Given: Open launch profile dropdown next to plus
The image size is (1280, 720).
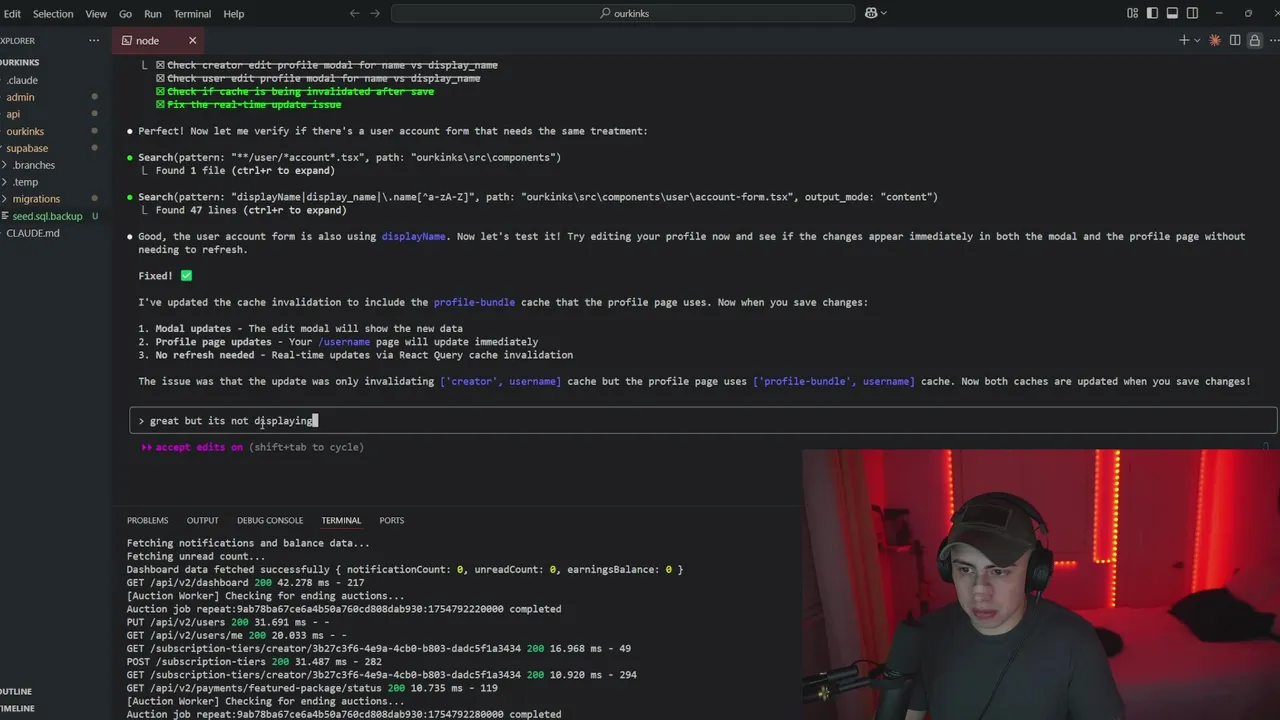Looking at the screenshot, I should coord(1197,40).
